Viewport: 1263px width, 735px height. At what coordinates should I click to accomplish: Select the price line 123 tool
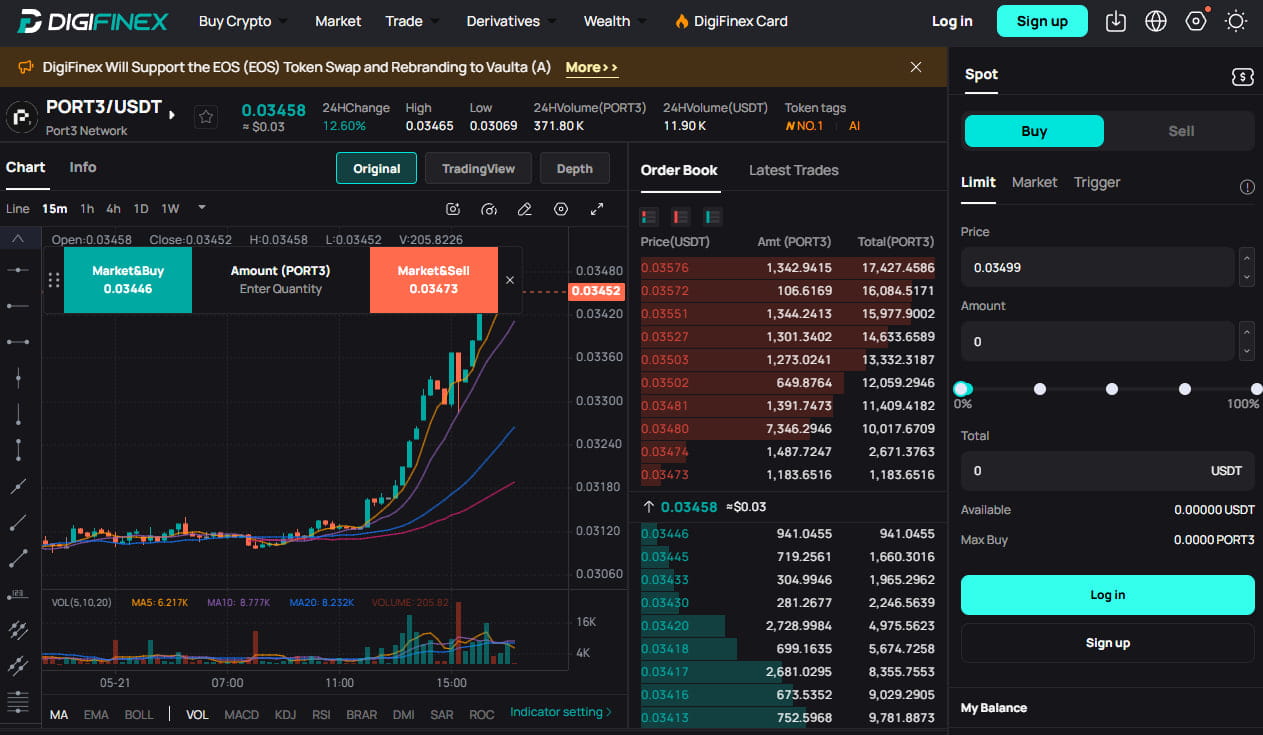pyautogui.click(x=18, y=594)
